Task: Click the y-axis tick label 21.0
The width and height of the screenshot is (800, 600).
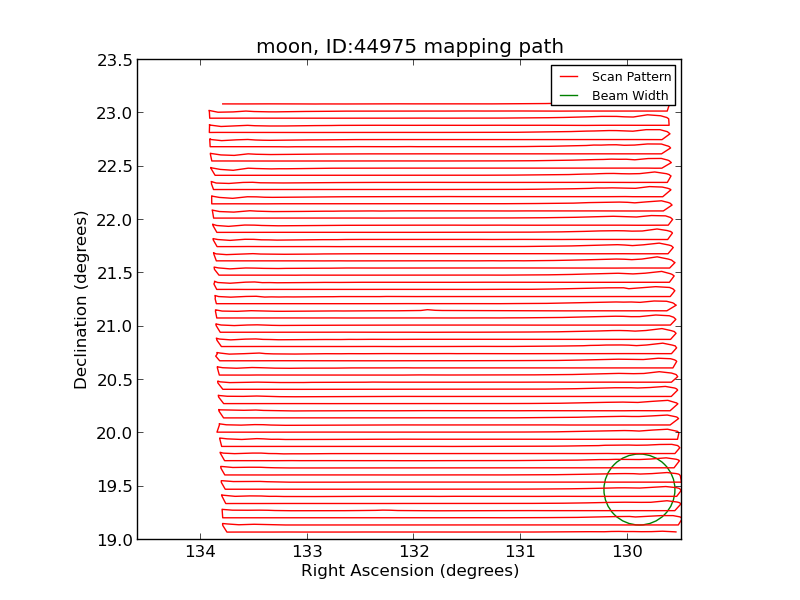Action: (115, 327)
